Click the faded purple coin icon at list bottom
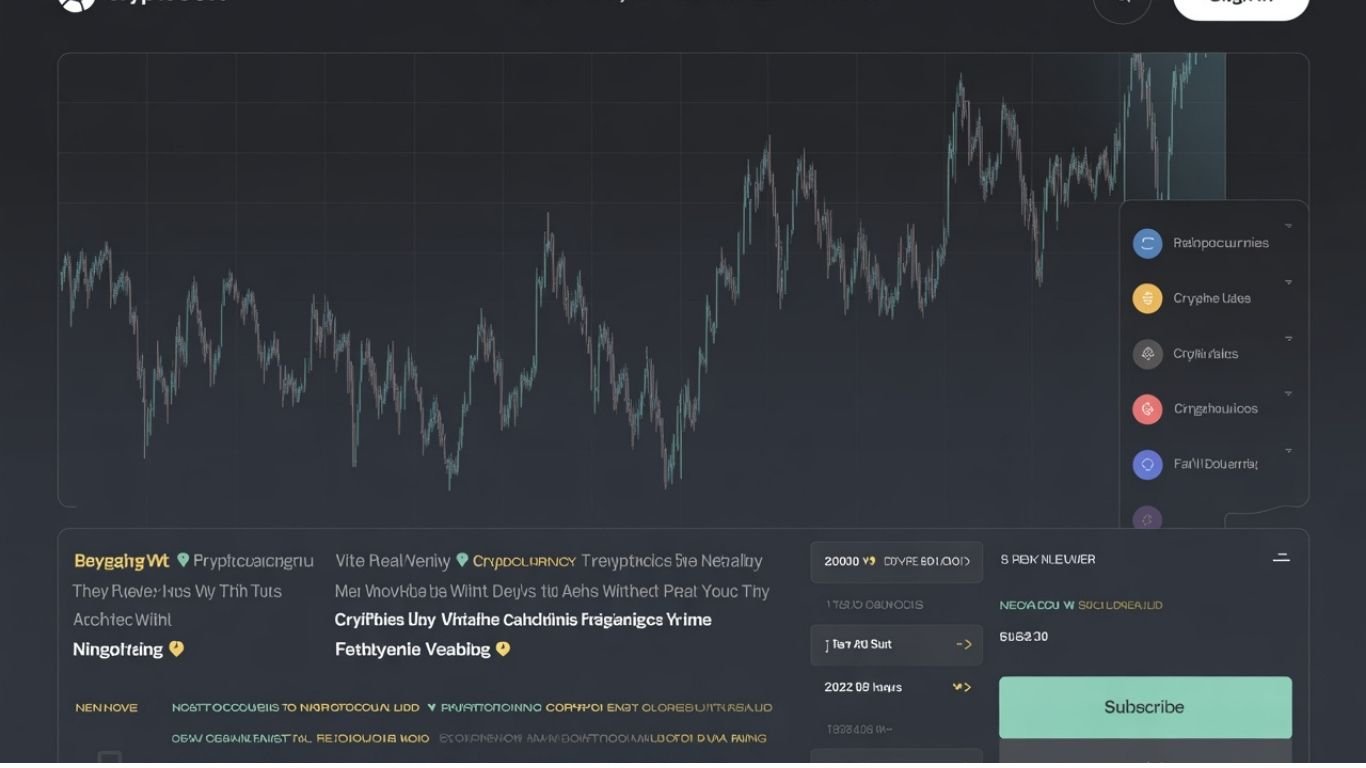 coord(1147,519)
